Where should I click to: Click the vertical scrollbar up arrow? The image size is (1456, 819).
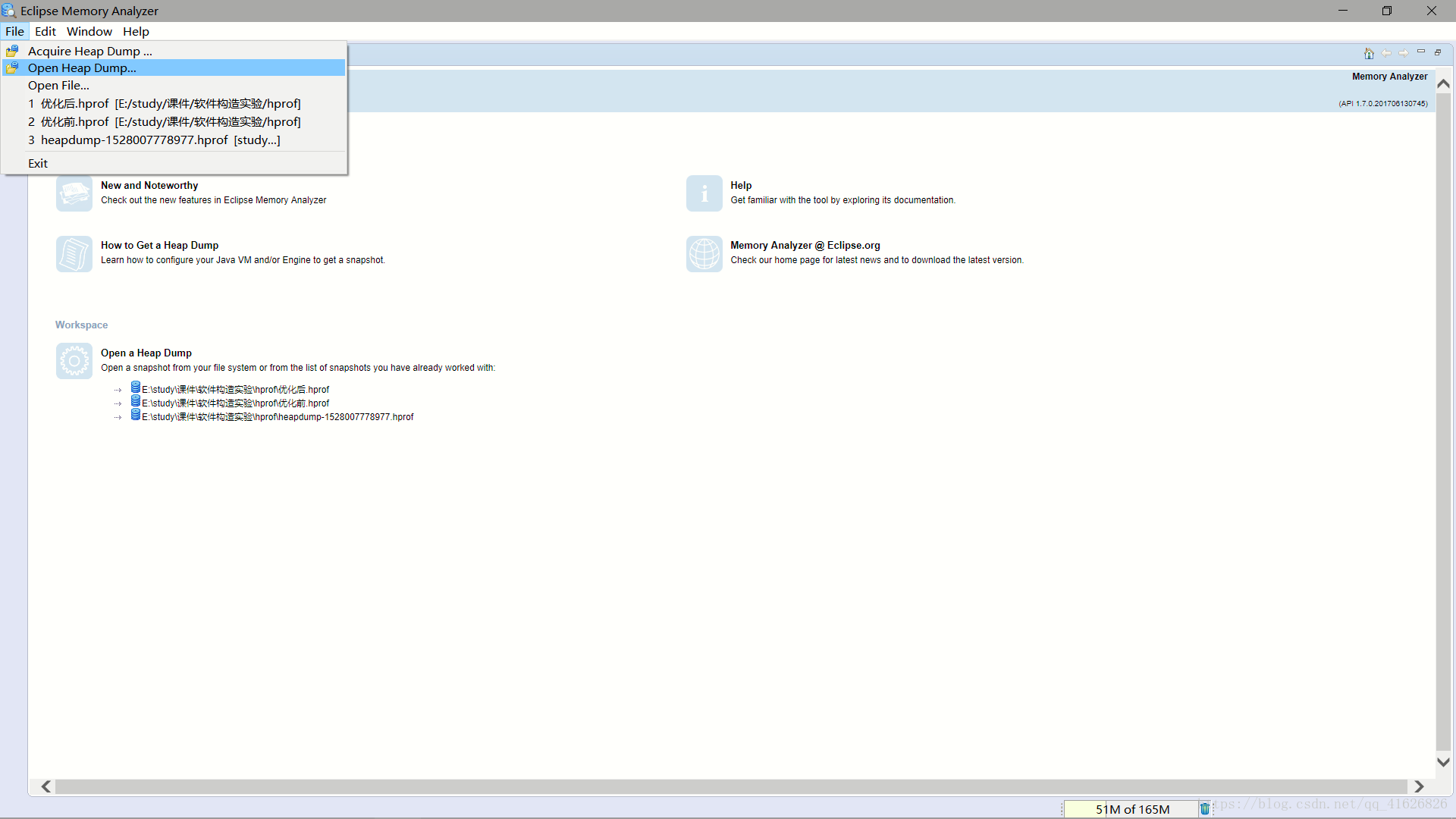(1444, 83)
